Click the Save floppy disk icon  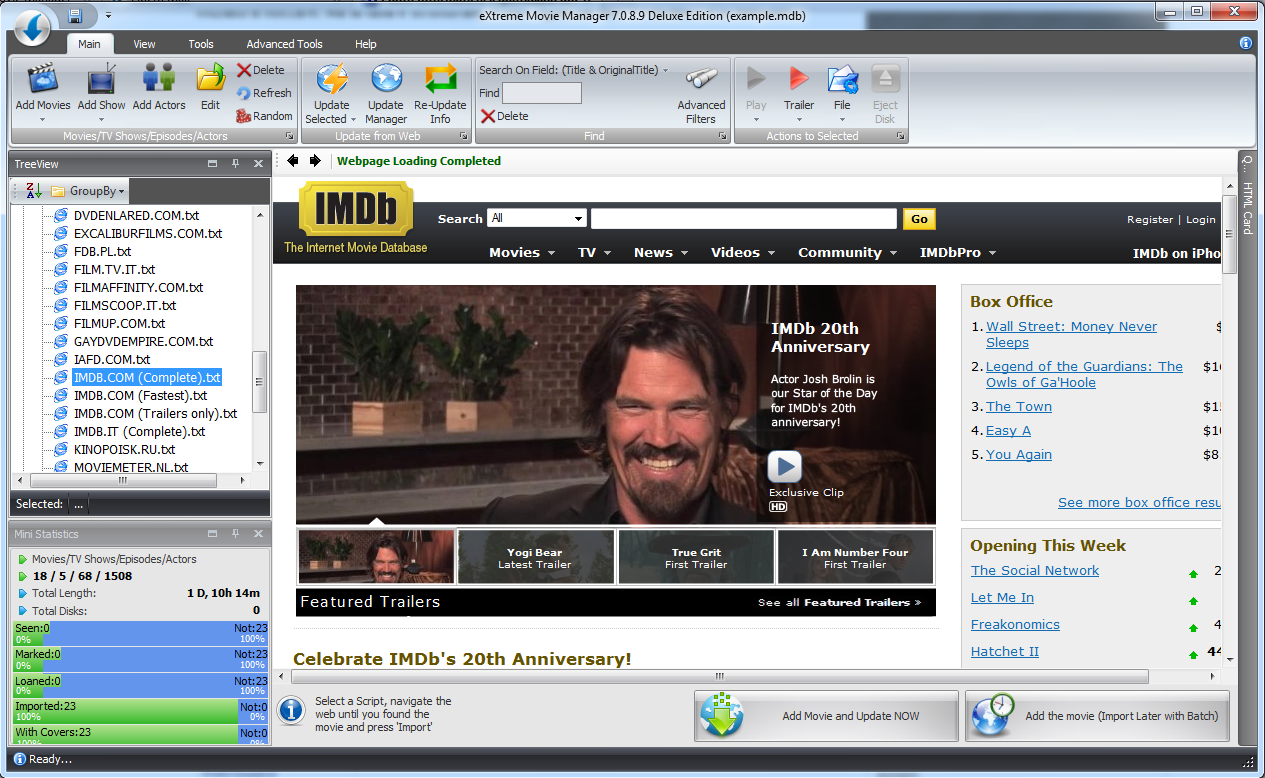coord(75,16)
